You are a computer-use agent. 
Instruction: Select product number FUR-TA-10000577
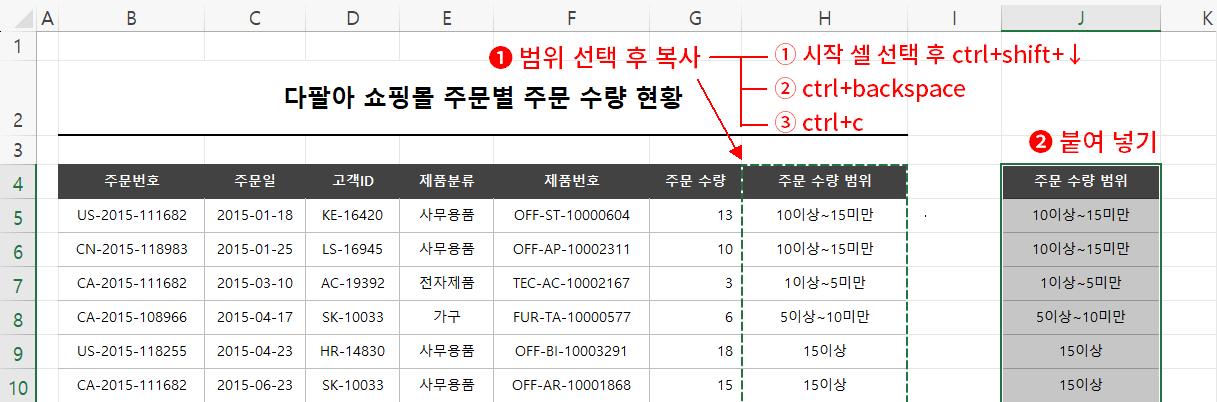coord(571,318)
